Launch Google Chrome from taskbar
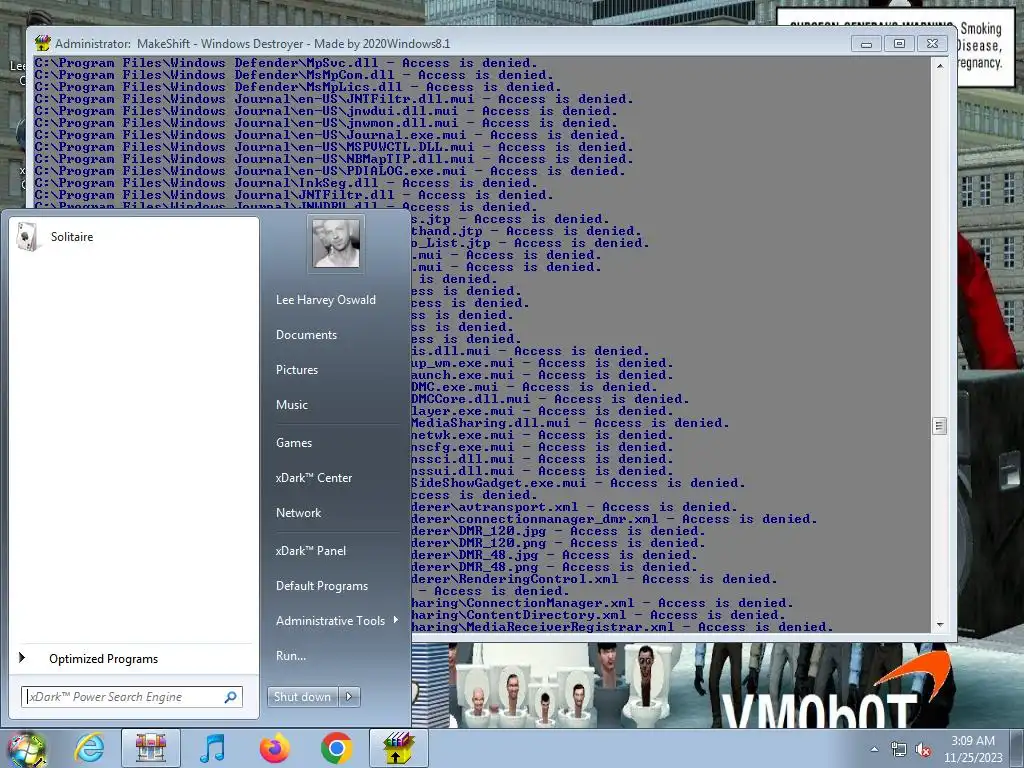This screenshot has width=1024, height=768. [x=336, y=748]
